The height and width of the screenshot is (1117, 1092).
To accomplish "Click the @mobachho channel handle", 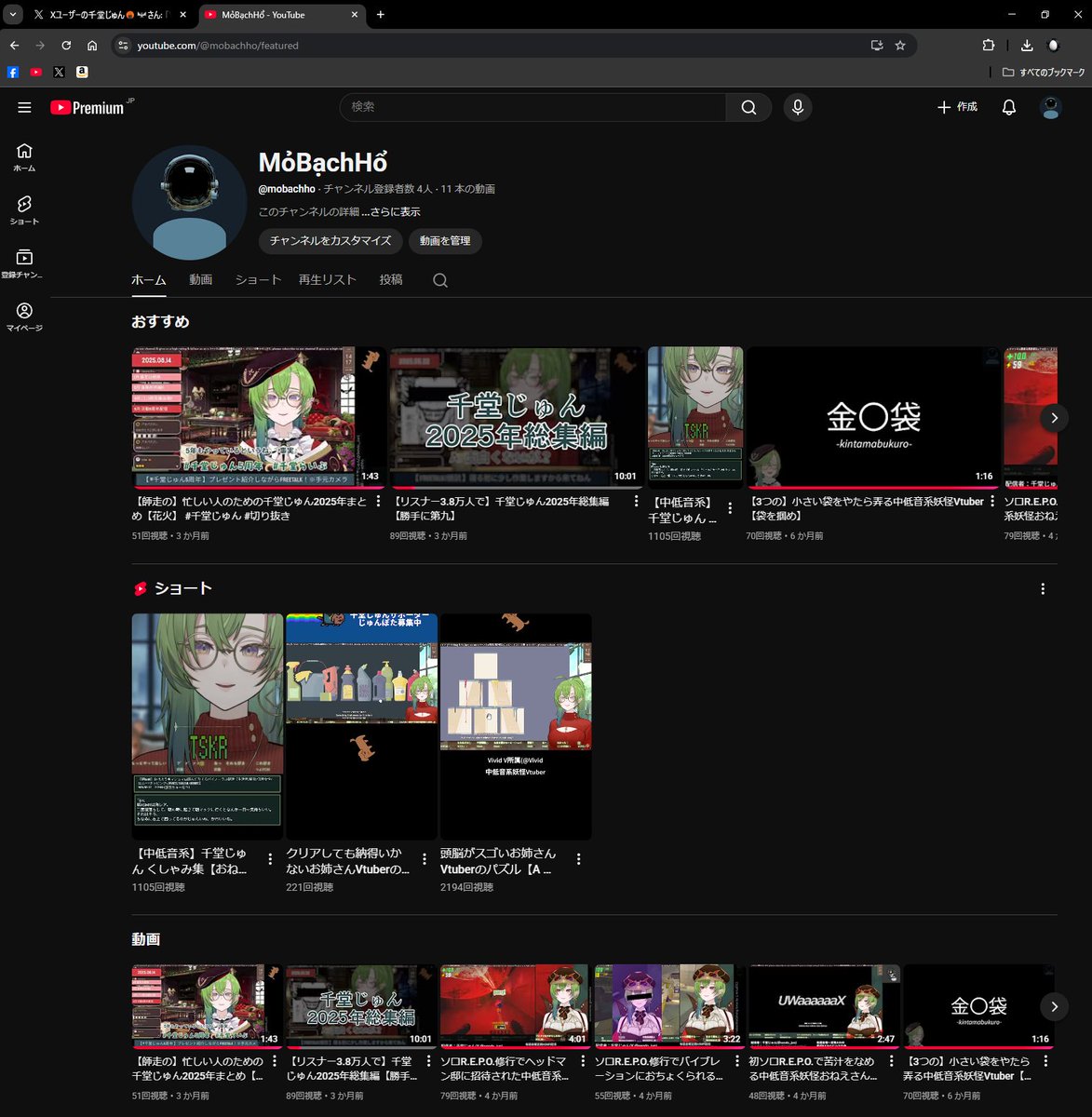I will 287,189.
